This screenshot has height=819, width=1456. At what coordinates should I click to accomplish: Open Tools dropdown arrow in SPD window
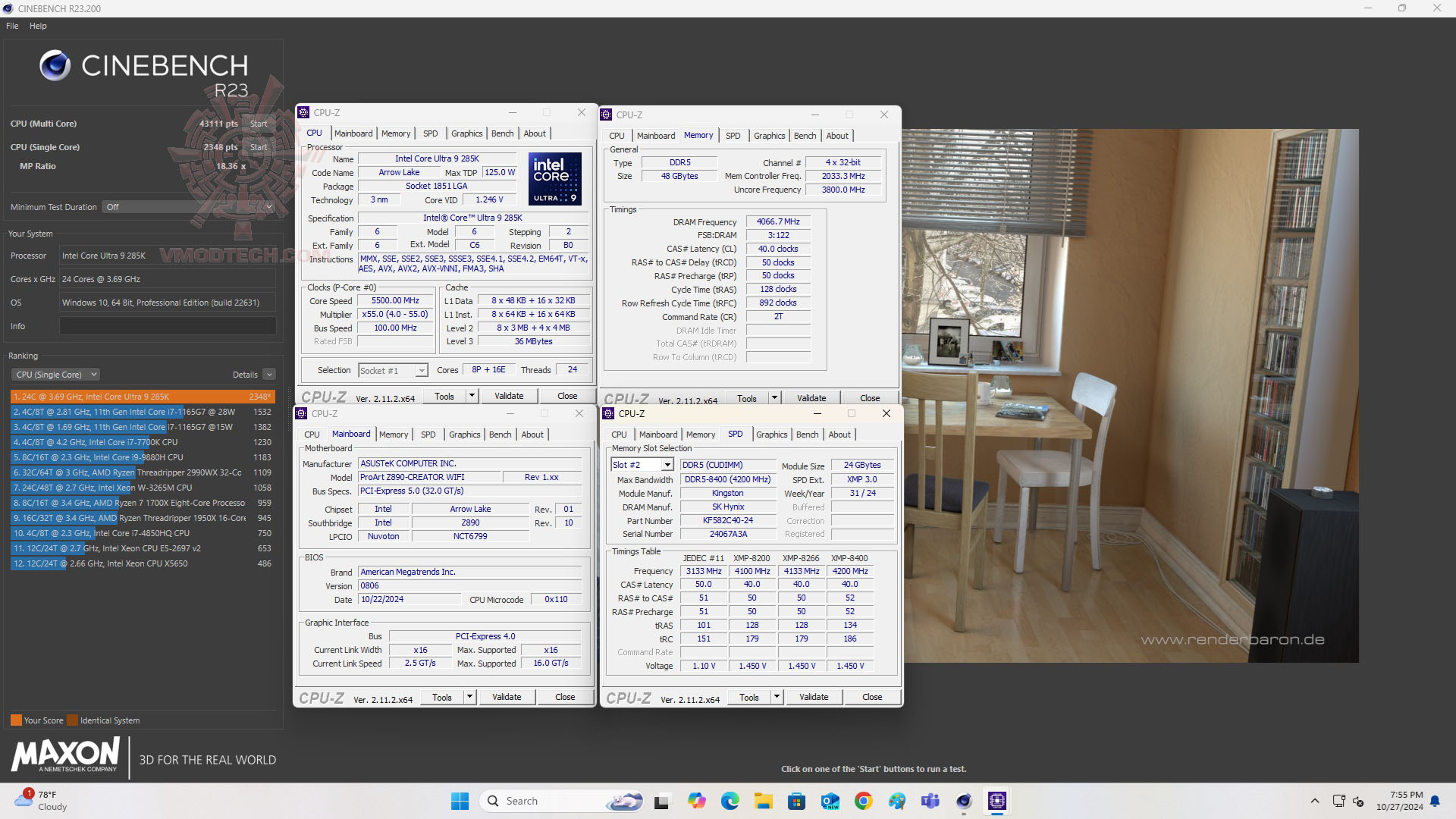point(777,697)
